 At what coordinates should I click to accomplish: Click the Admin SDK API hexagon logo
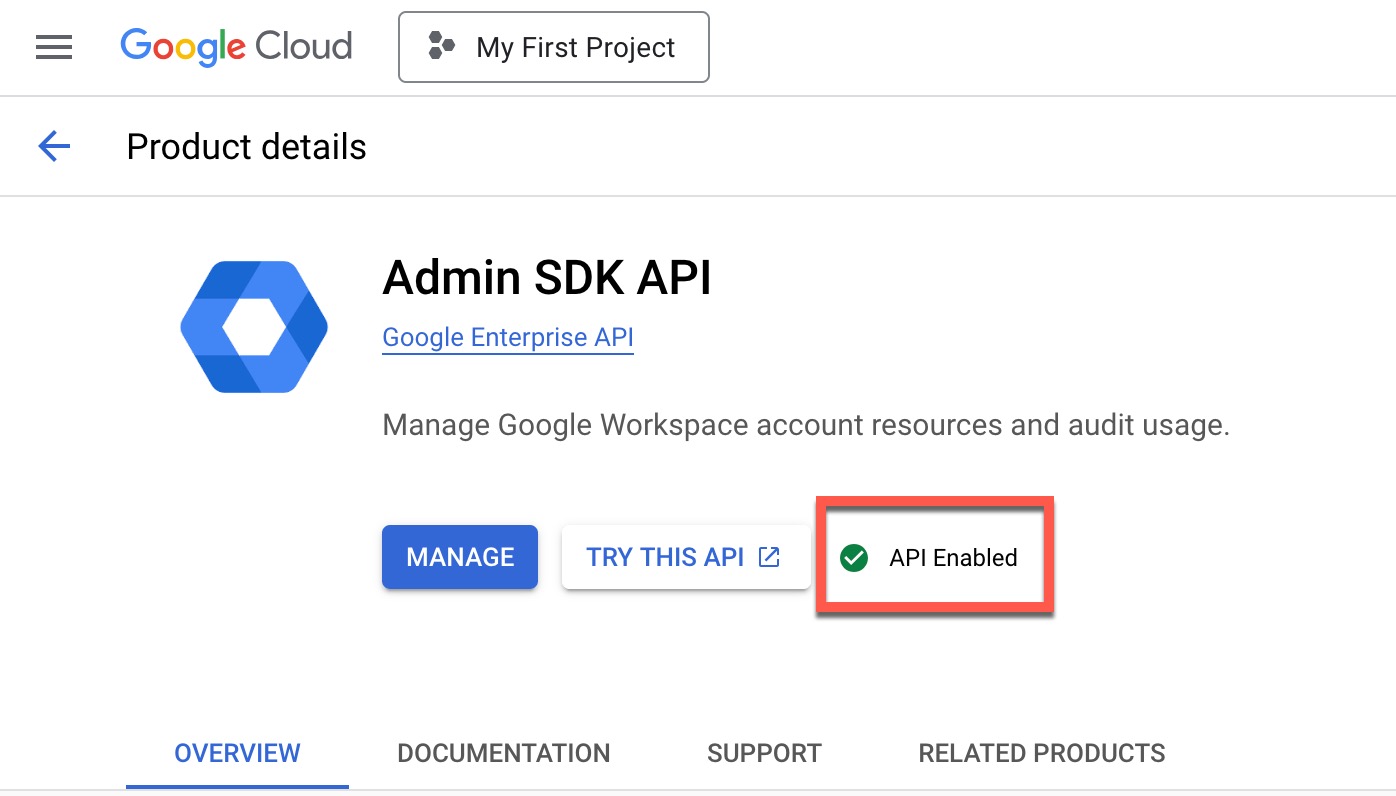coord(253,326)
